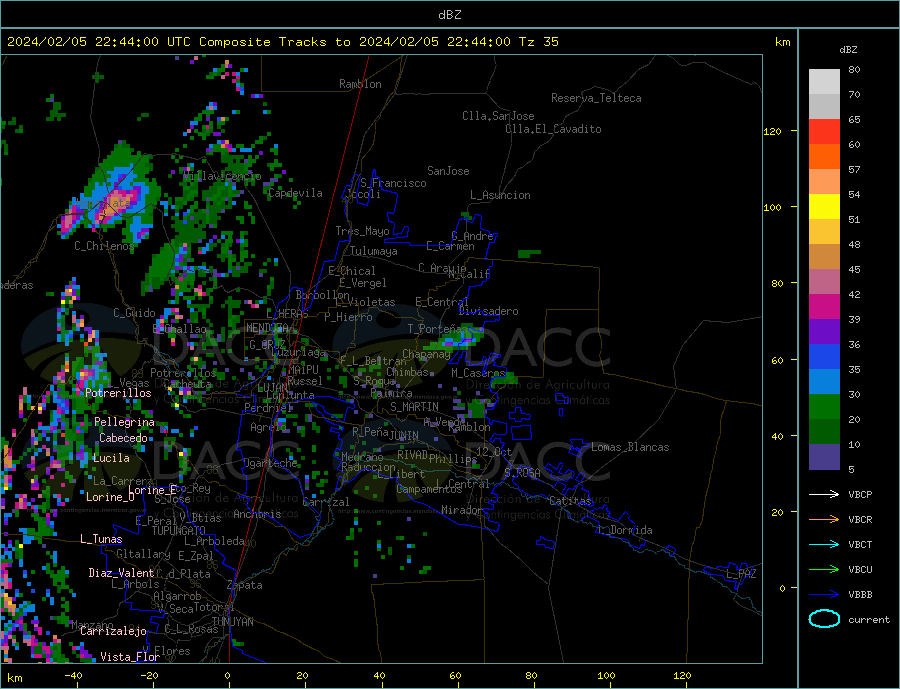
Task: Click the L_Dormida label
Action: [627, 530]
